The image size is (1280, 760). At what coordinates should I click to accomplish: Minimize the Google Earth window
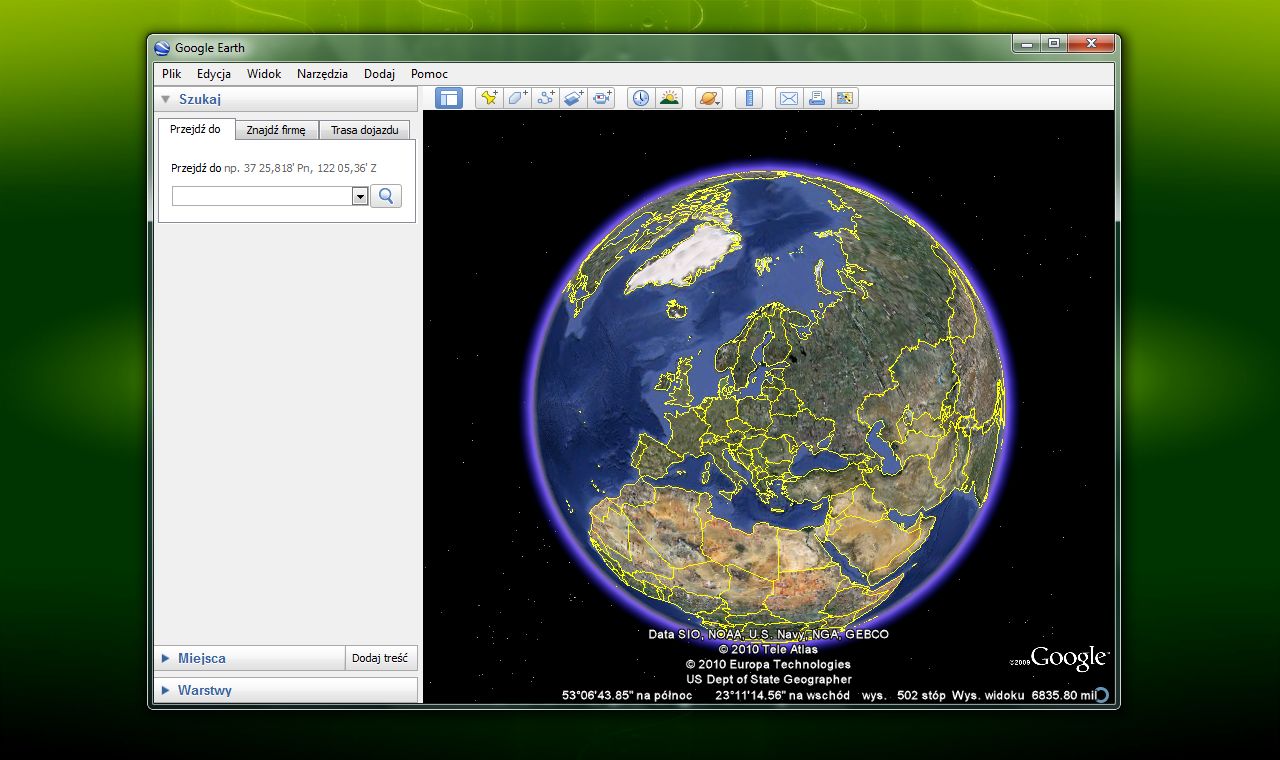[1027, 43]
